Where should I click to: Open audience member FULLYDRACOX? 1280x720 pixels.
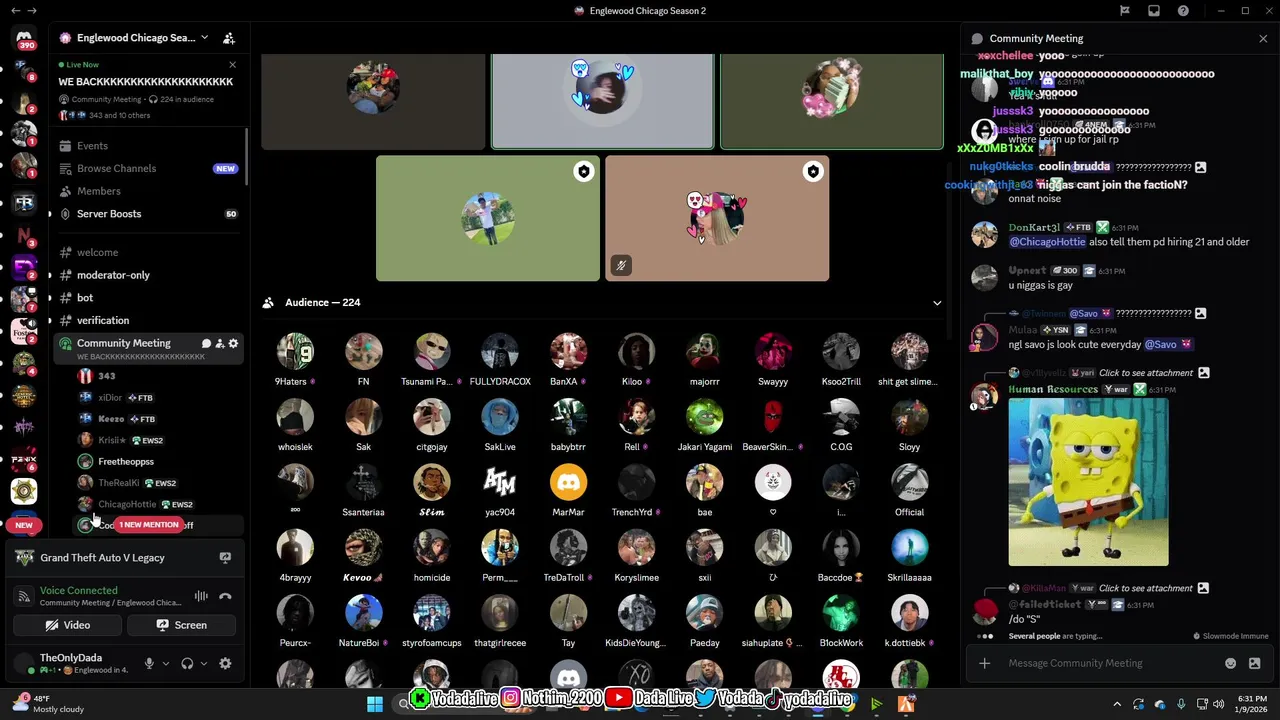point(500,360)
